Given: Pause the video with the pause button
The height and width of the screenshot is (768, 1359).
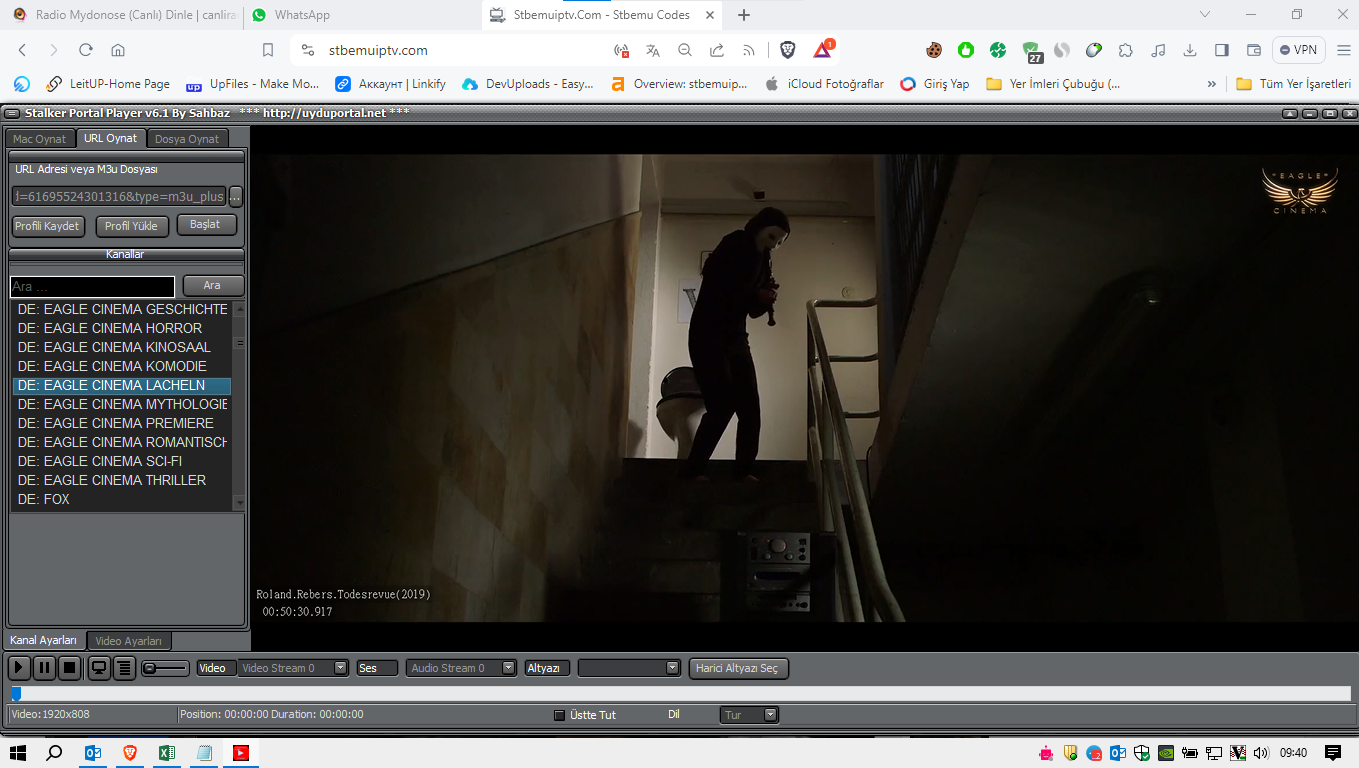Looking at the screenshot, I should [x=44, y=668].
